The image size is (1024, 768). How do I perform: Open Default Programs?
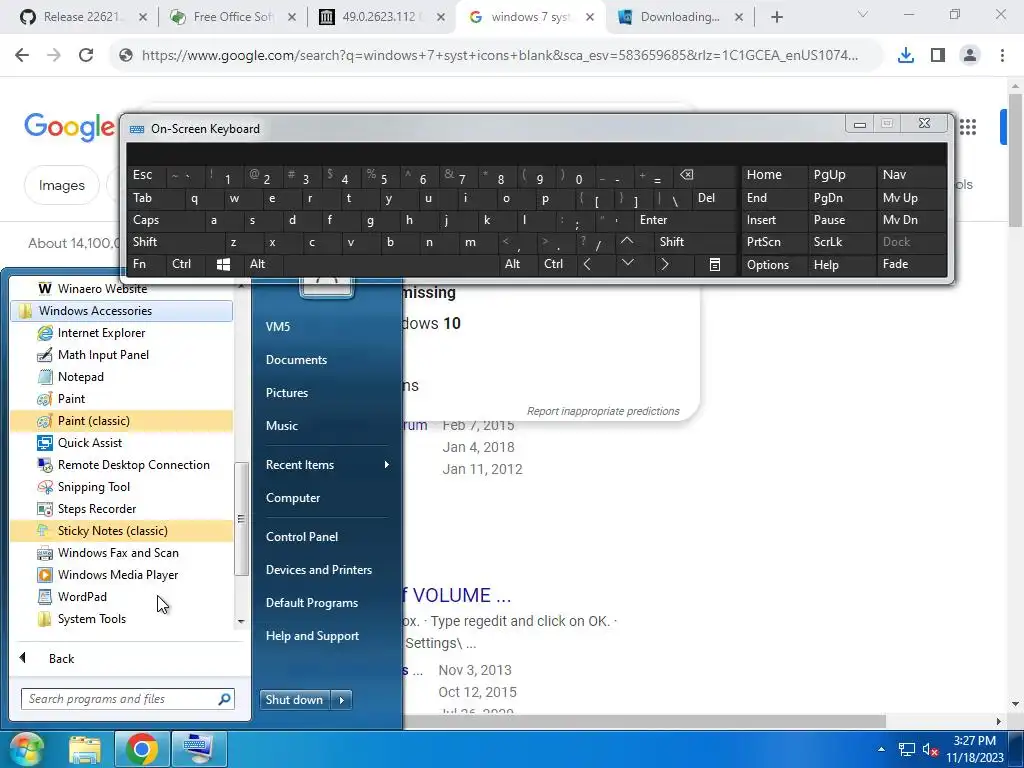pos(312,603)
